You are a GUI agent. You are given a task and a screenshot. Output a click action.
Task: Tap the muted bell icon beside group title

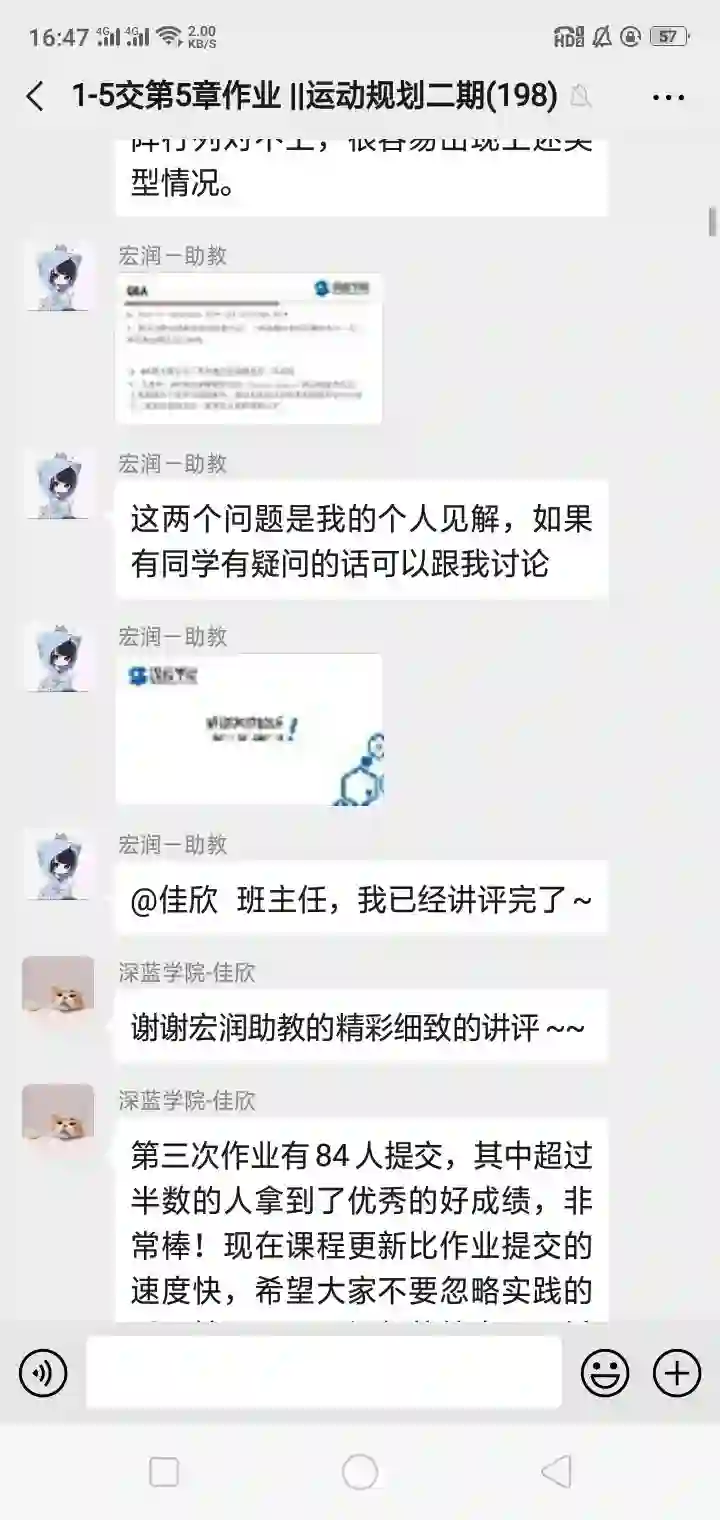point(580,96)
